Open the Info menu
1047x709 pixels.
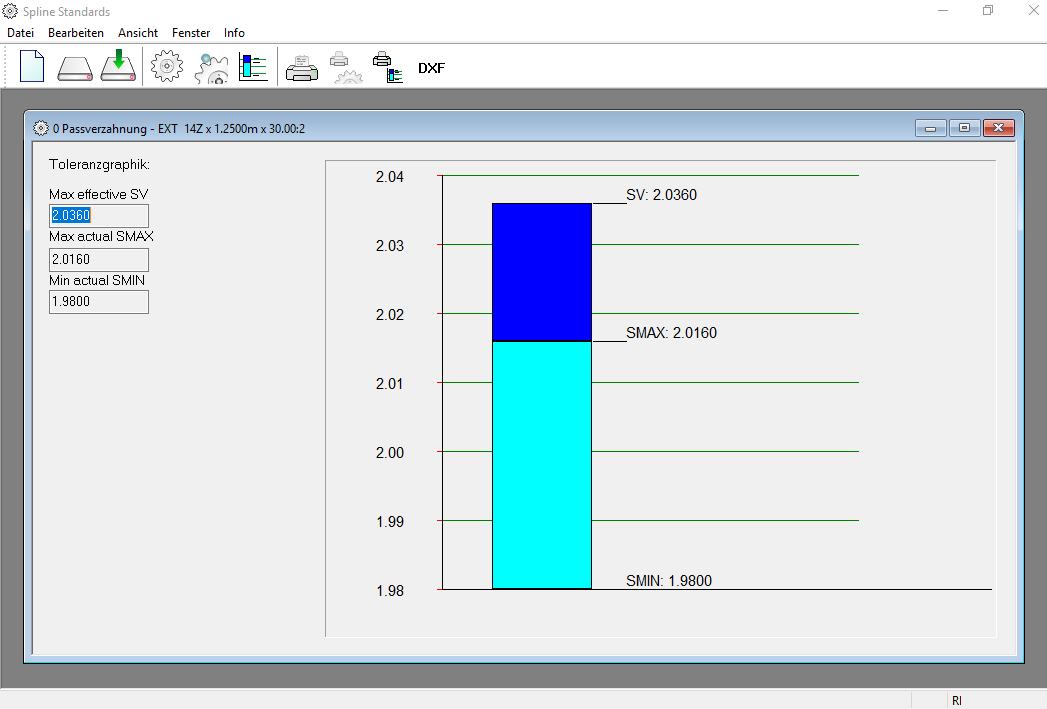(234, 33)
